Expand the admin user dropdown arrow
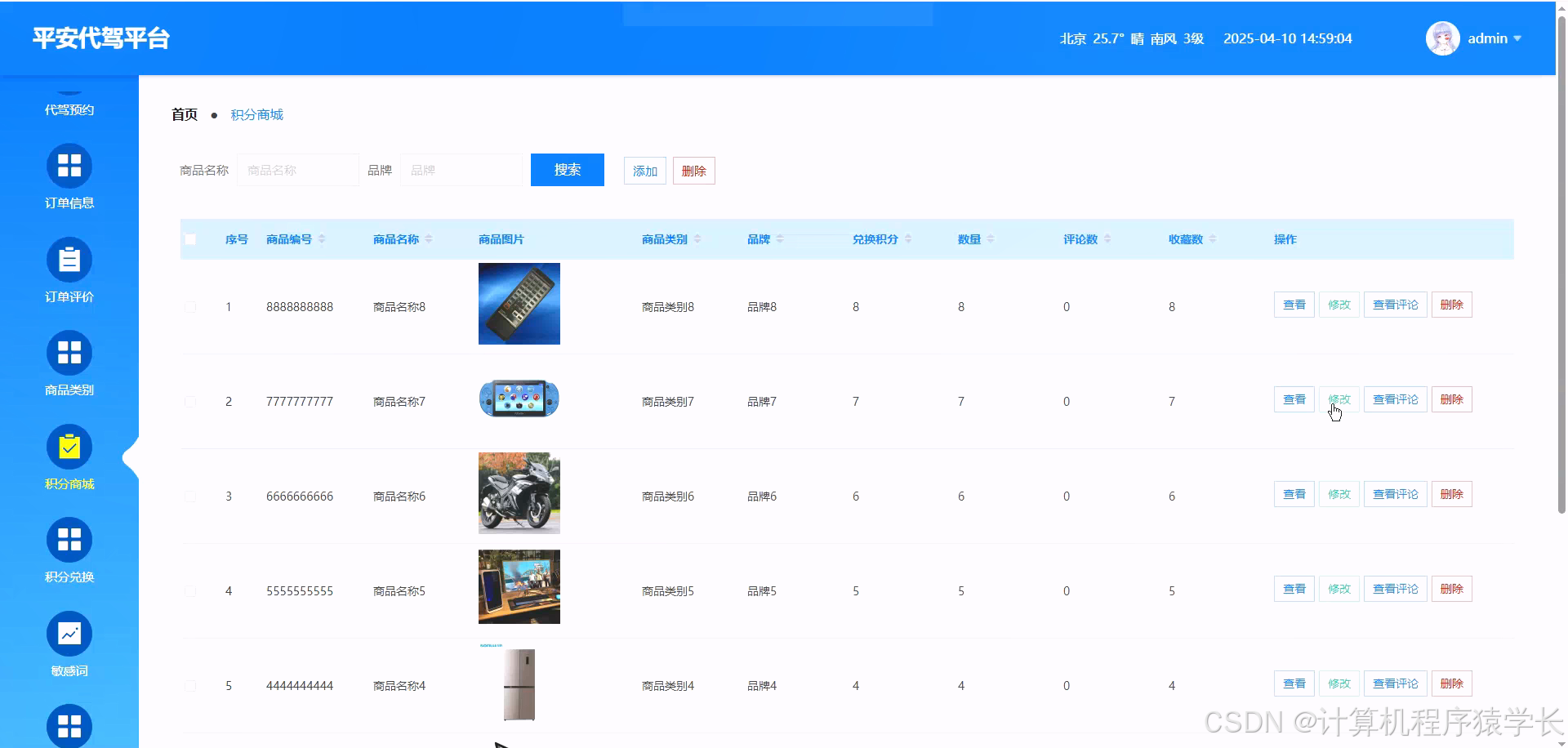 pyautogui.click(x=1517, y=38)
